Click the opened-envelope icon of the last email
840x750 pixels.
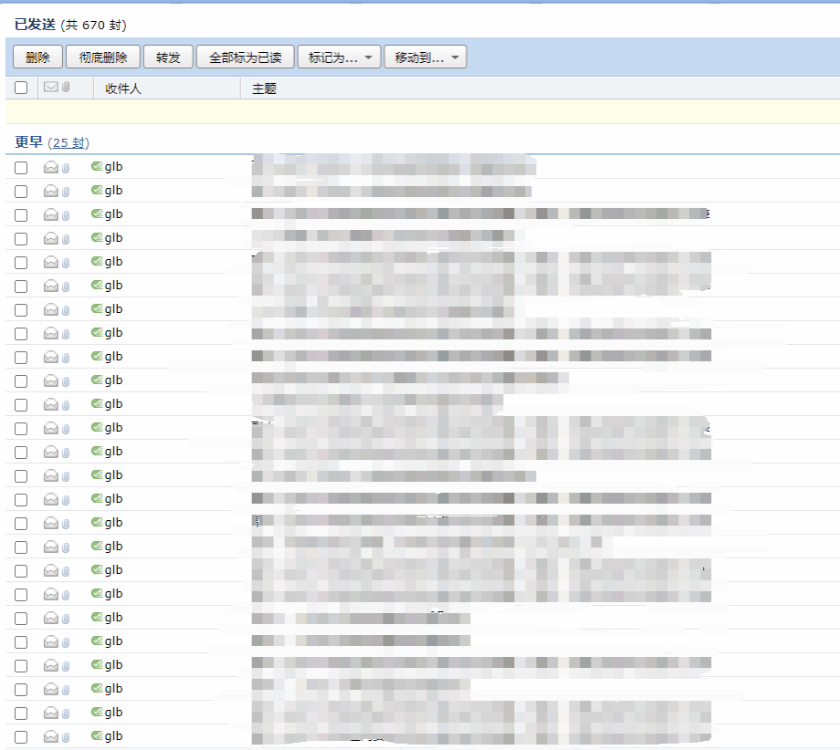pyautogui.click(x=50, y=737)
